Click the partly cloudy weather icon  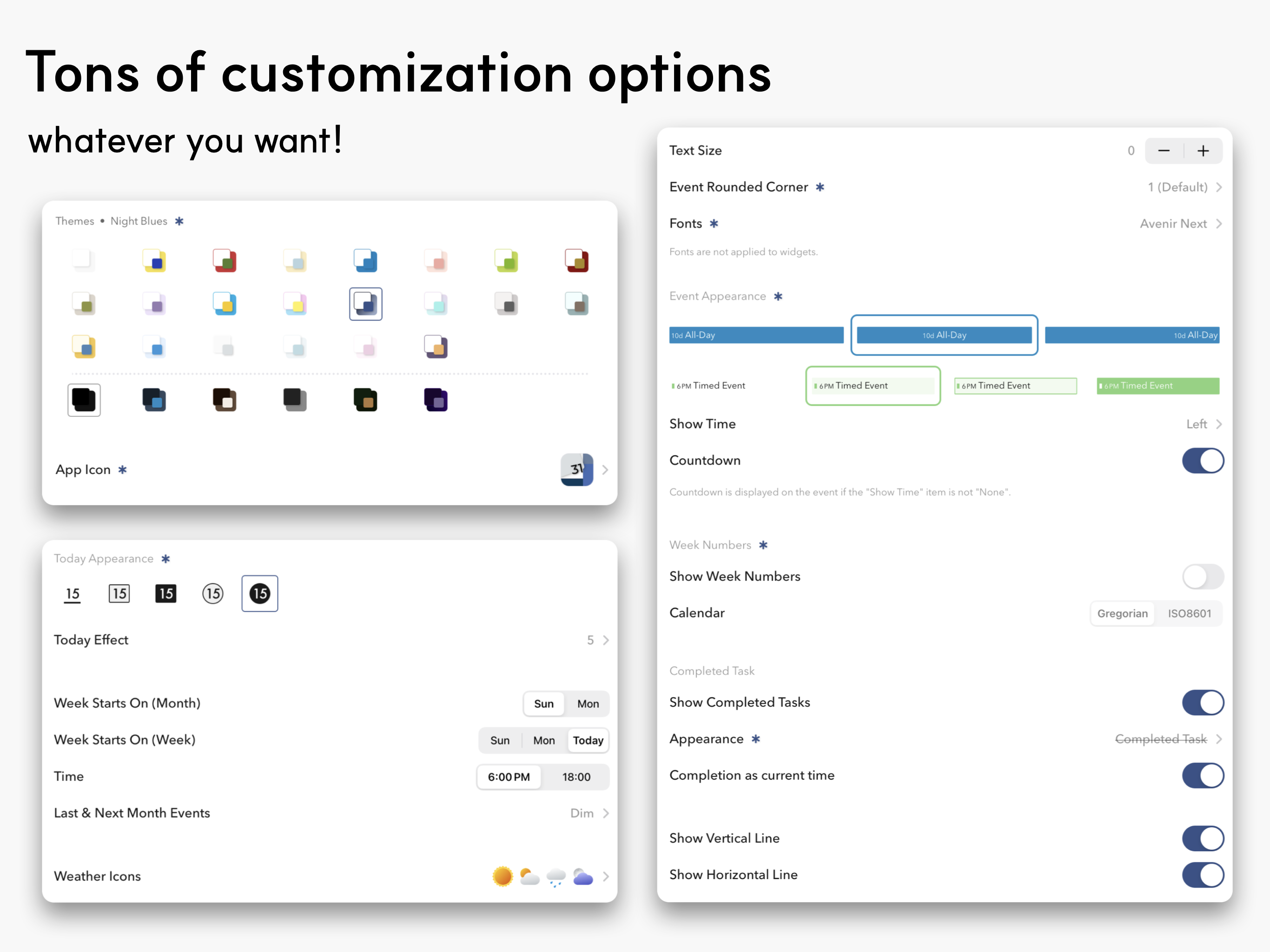pos(529,876)
